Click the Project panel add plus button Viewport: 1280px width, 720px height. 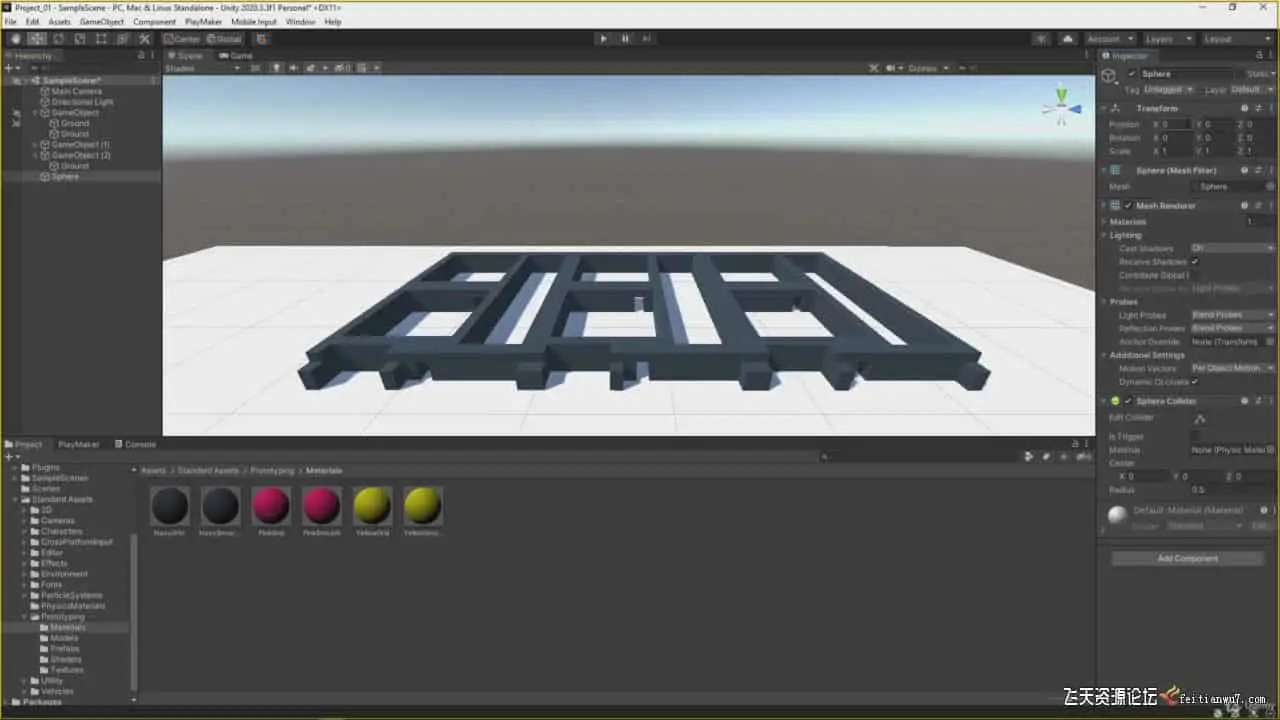tap(10, 457)
